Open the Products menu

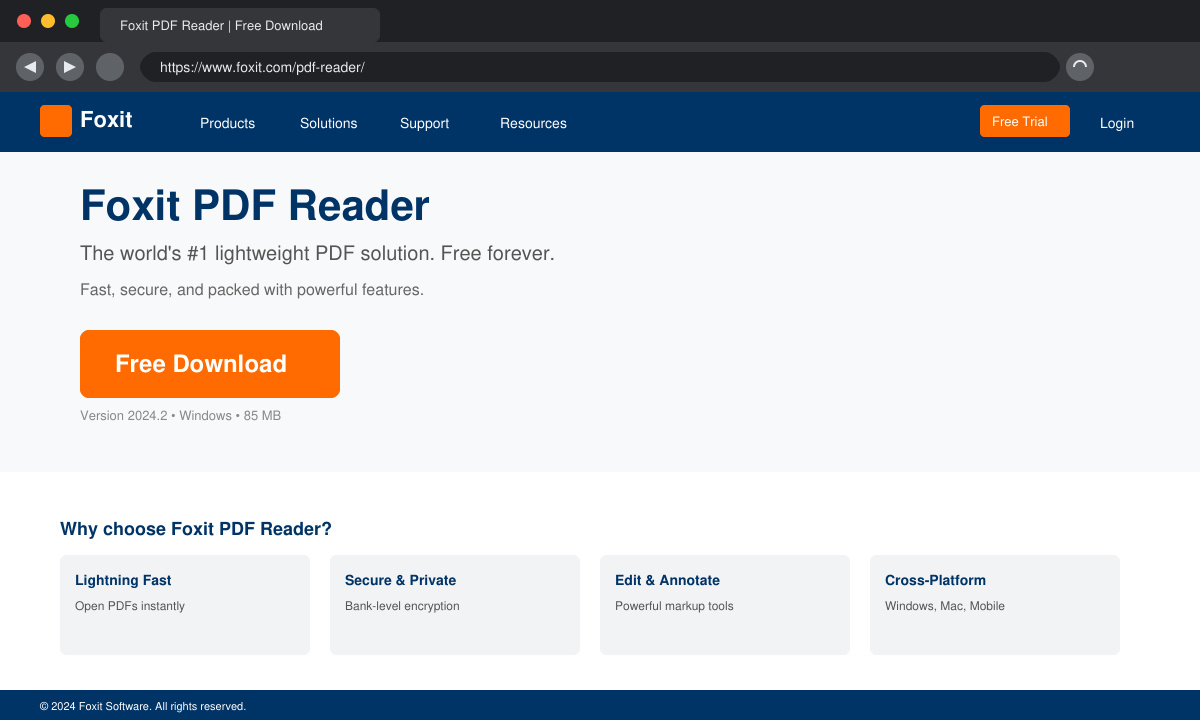pos(228,123)
